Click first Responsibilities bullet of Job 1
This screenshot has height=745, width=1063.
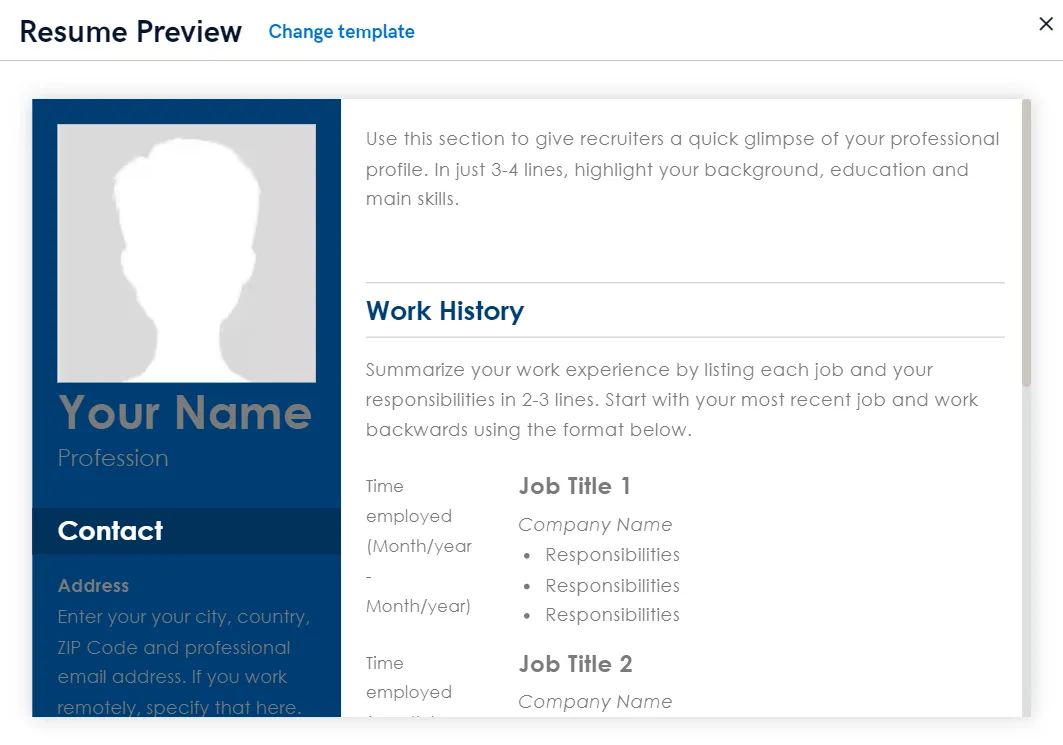click(612, 555)
